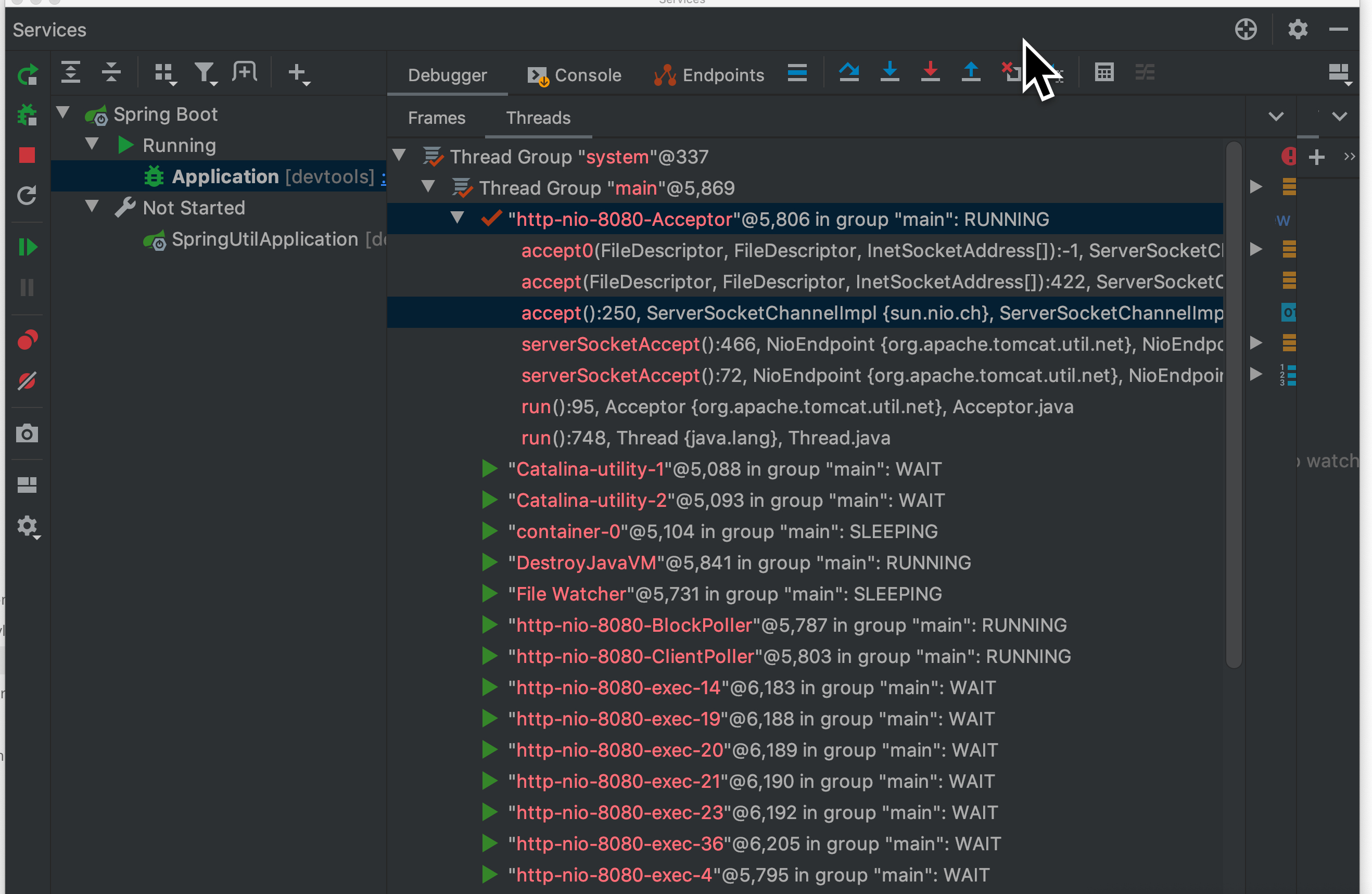Take a thread dump with camera icon
Image resolution: width=1372 pixels, height=894 pixels.
point(27,433)
